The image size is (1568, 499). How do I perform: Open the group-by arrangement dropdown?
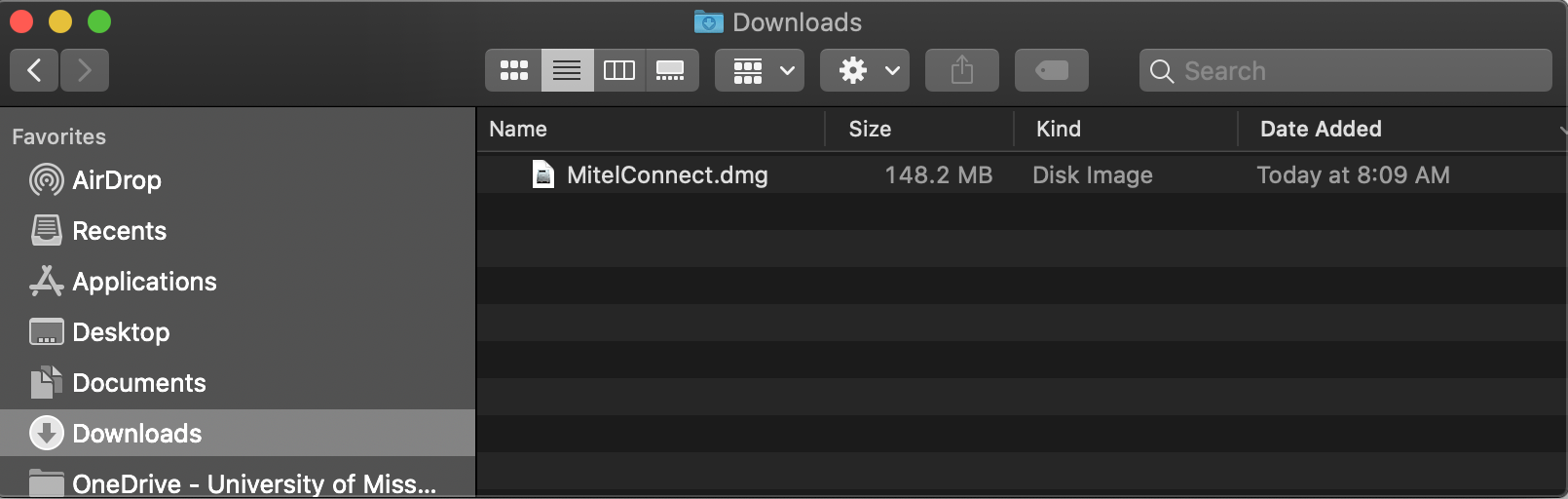(x=760, y=70)
